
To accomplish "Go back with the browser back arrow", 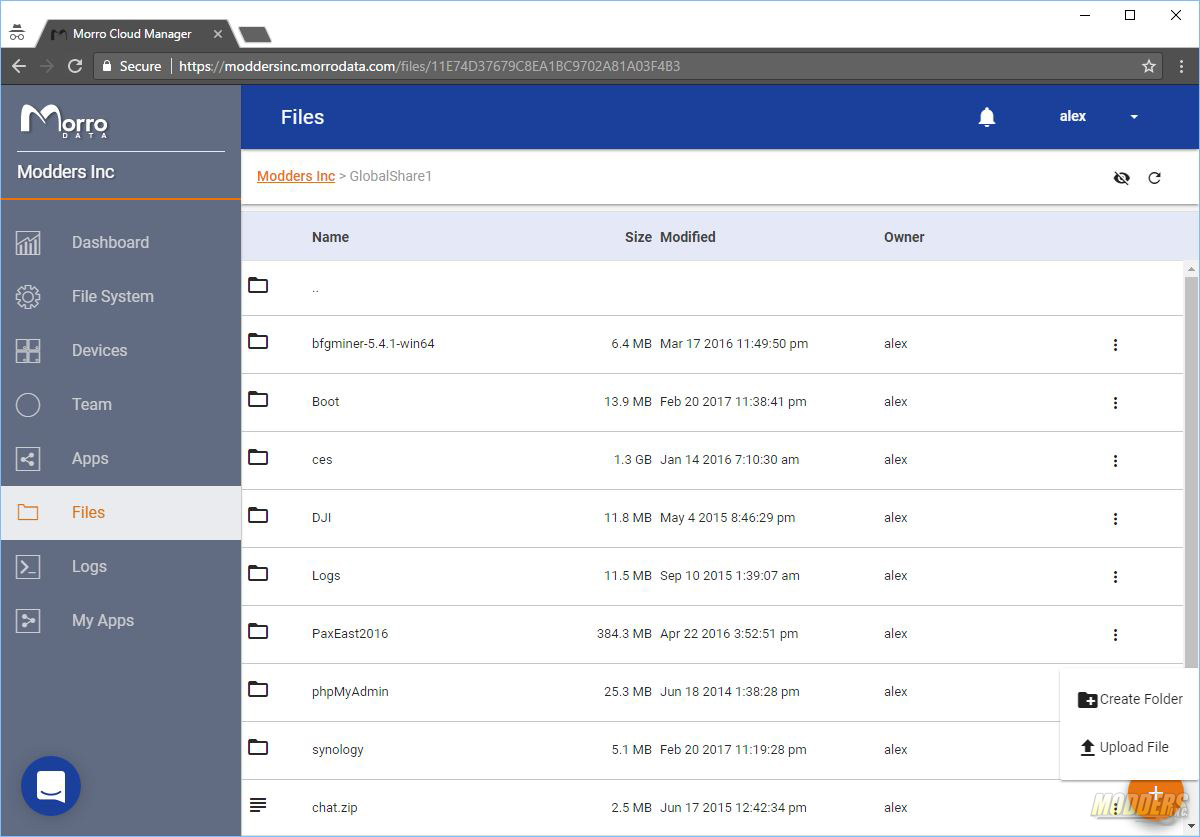I will [x=19, y=66].
